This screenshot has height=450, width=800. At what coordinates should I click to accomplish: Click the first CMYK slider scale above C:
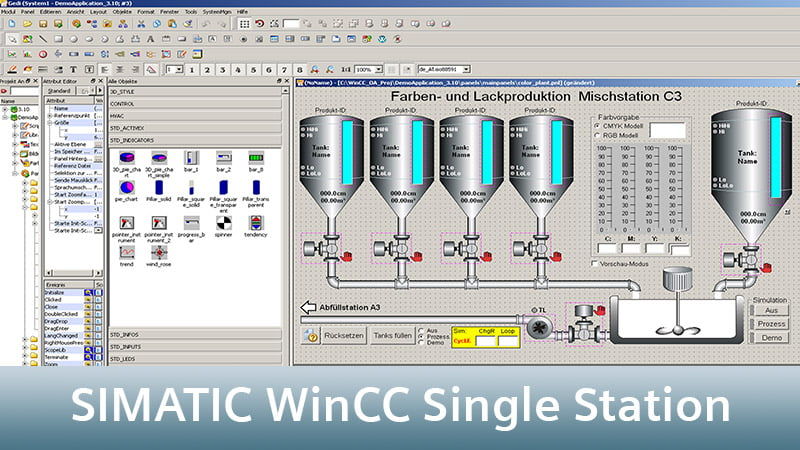click(x=606, y=189)
